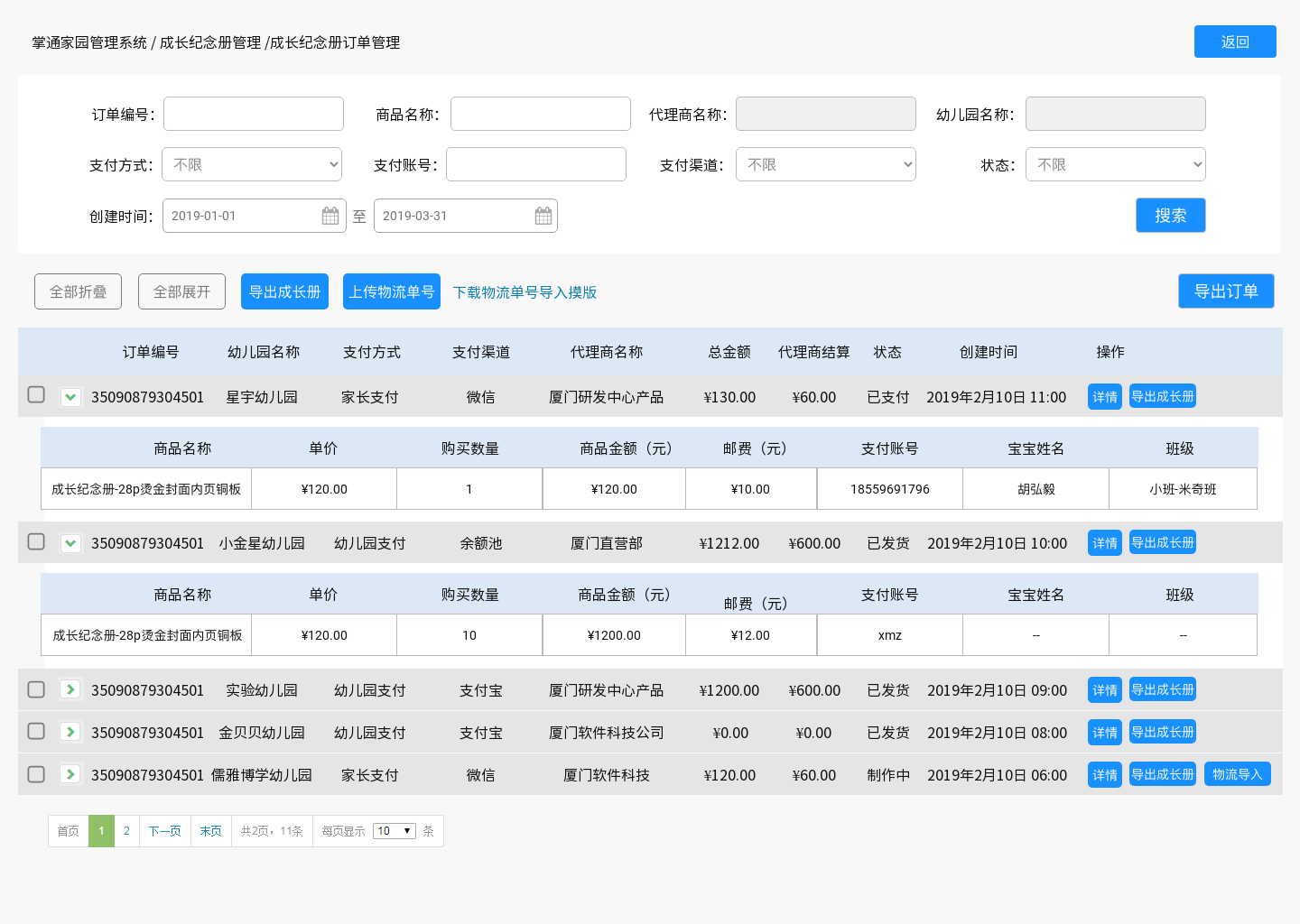Viewport: 1300px width, 924px height.
Task: Click ¥1200.00 product amount cell
Action: click(x=614, y=635)
